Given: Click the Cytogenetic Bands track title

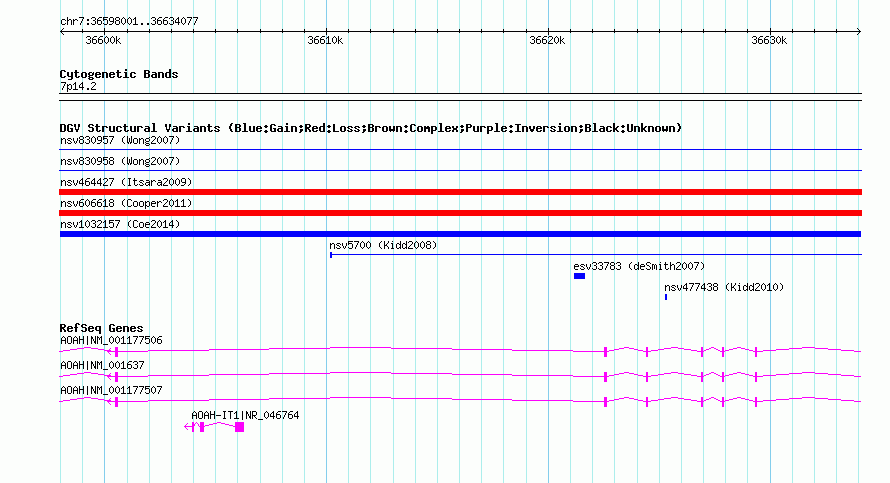Looking at the screenshot, I should pyautogui.click(x=119, y=74).
